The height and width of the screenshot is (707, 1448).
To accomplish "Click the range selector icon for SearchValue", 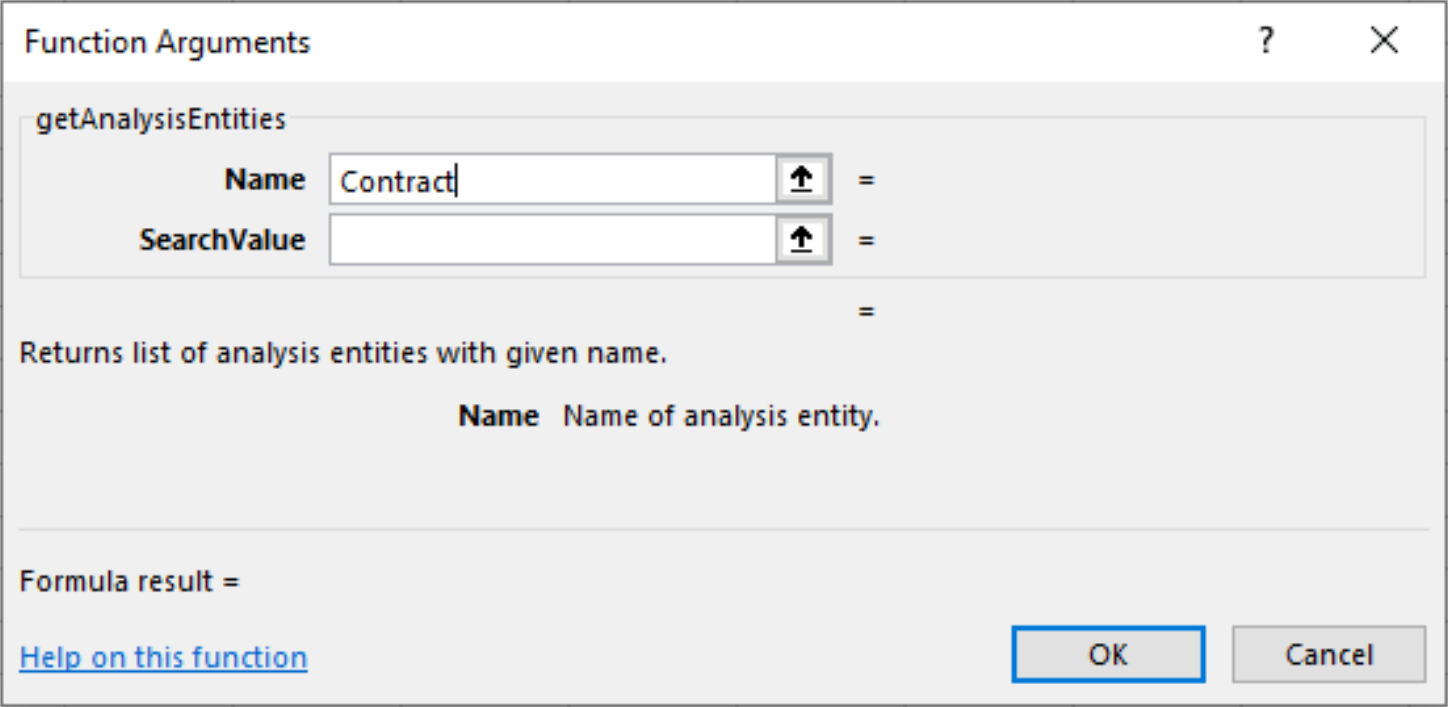I will 803,240.
